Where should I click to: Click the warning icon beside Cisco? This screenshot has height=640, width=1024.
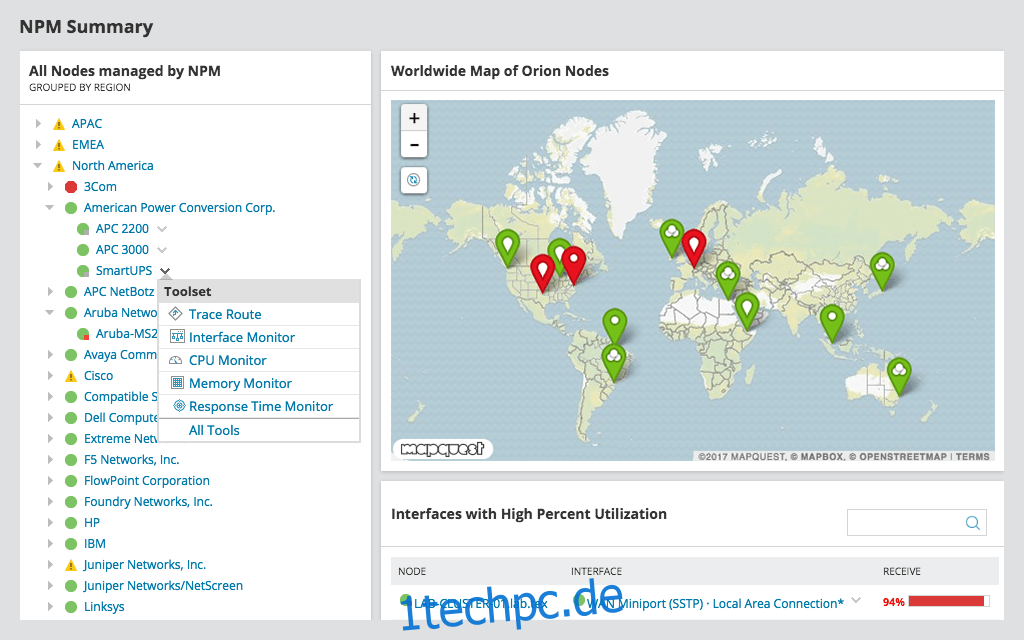click(x=71, y=376)
